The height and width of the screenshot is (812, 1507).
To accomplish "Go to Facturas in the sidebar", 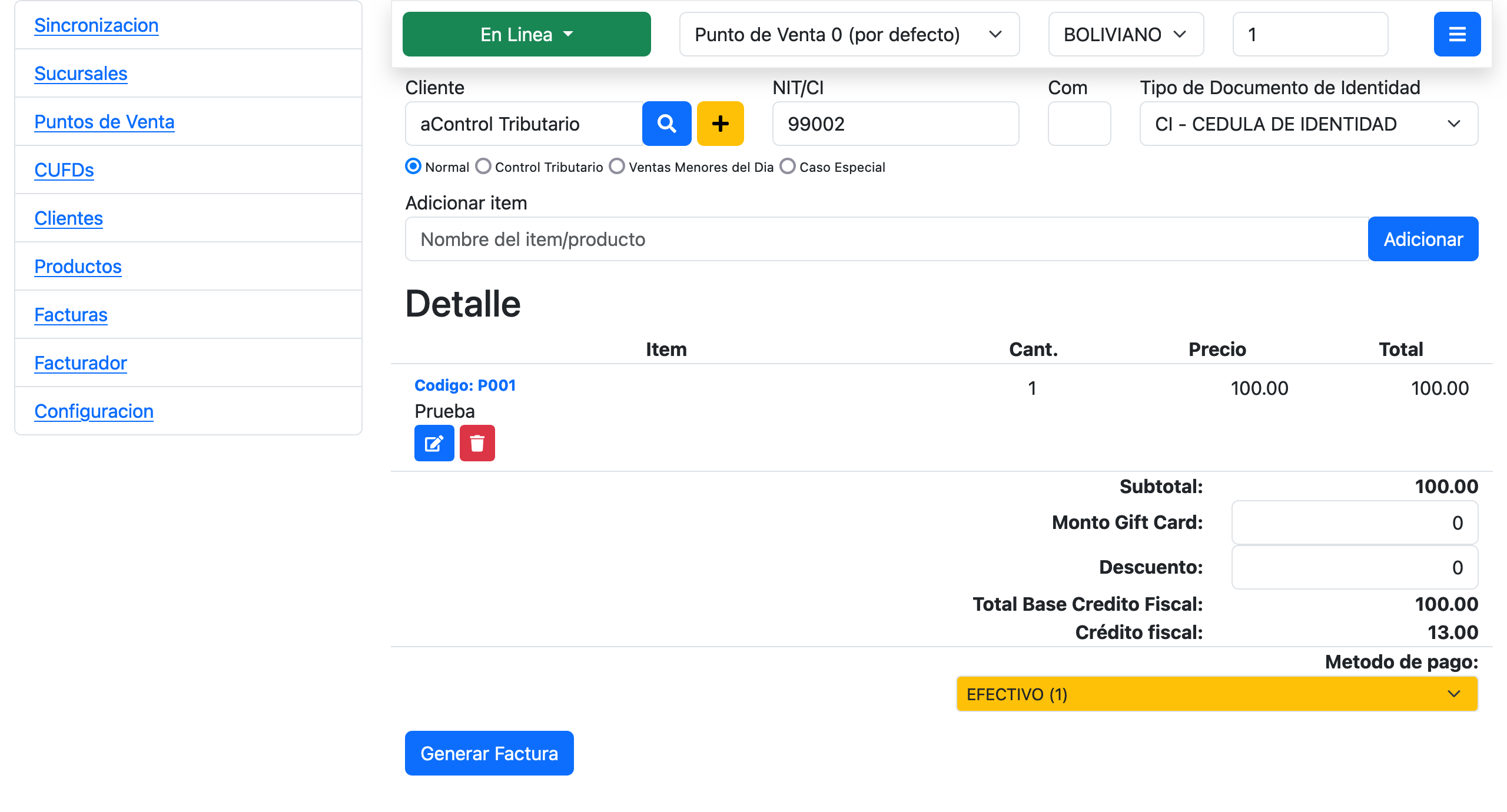I will click(x=71, y=315).
